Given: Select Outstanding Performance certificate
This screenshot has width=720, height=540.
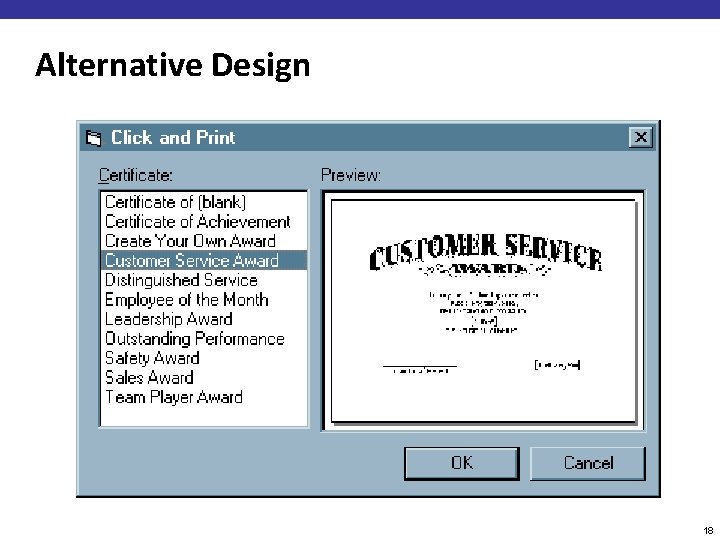Looking at the screenshot, I should (204, 339).
